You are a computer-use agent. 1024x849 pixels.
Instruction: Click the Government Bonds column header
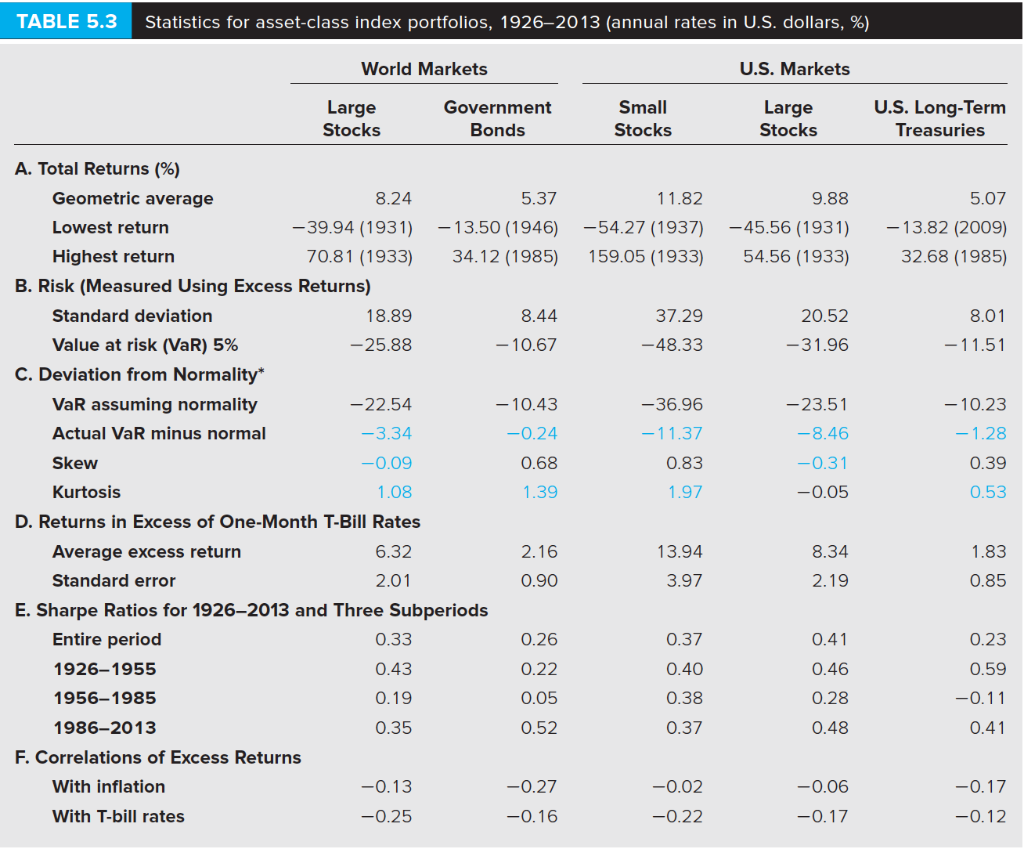(x=497, y=117)
